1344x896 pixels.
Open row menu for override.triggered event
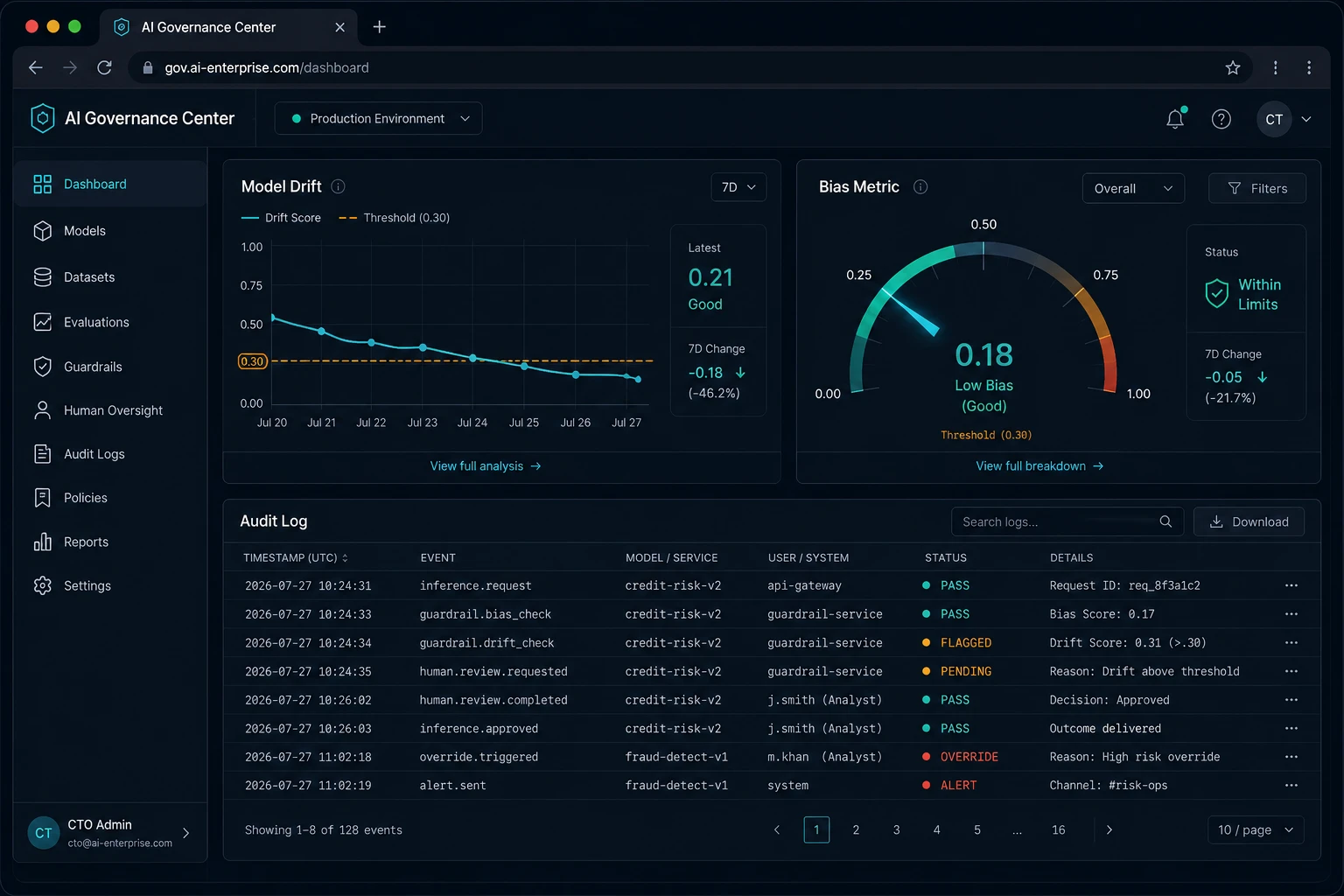[1291, 757]
